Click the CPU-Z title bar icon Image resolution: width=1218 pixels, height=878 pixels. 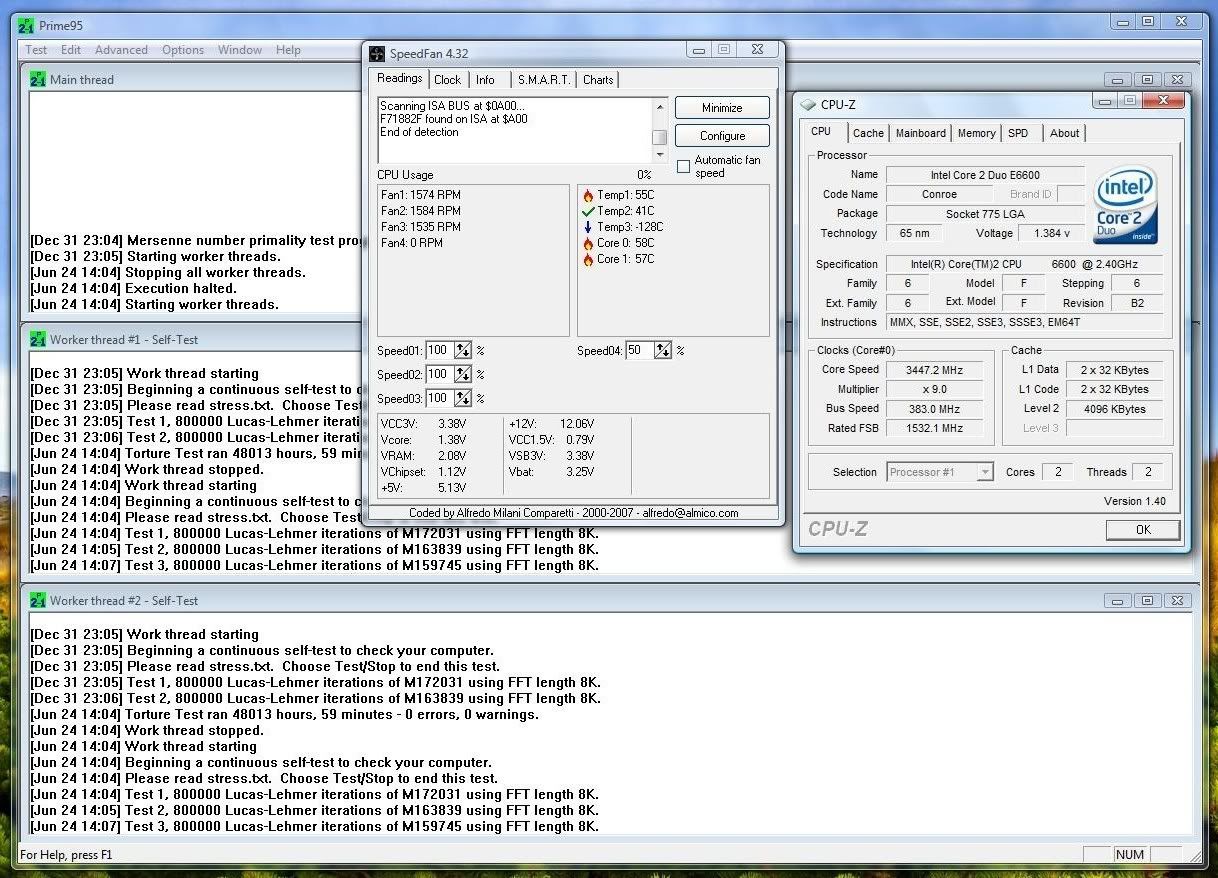(x=808, y=105)
